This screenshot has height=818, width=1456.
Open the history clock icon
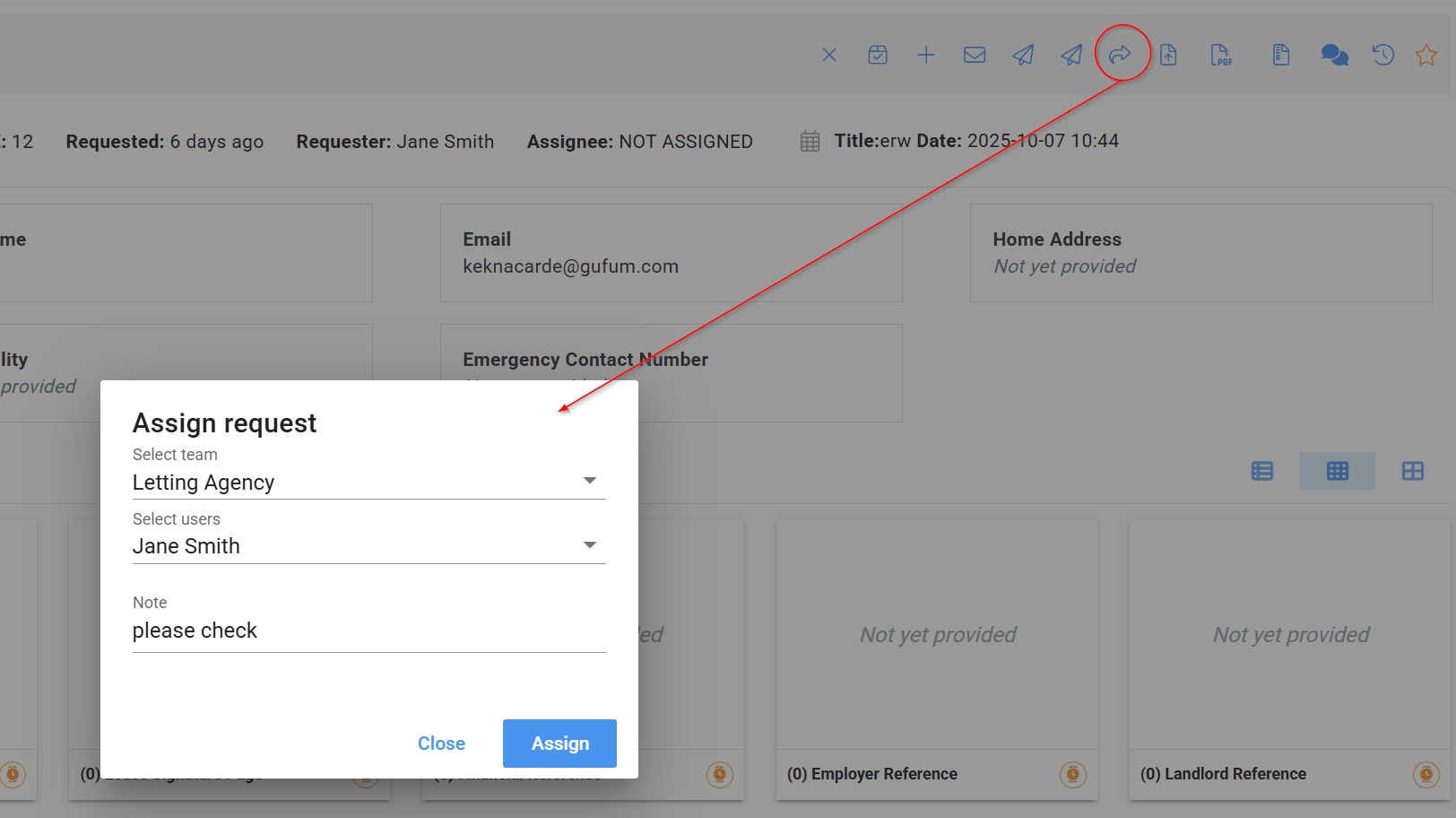tap(1382, 56)
